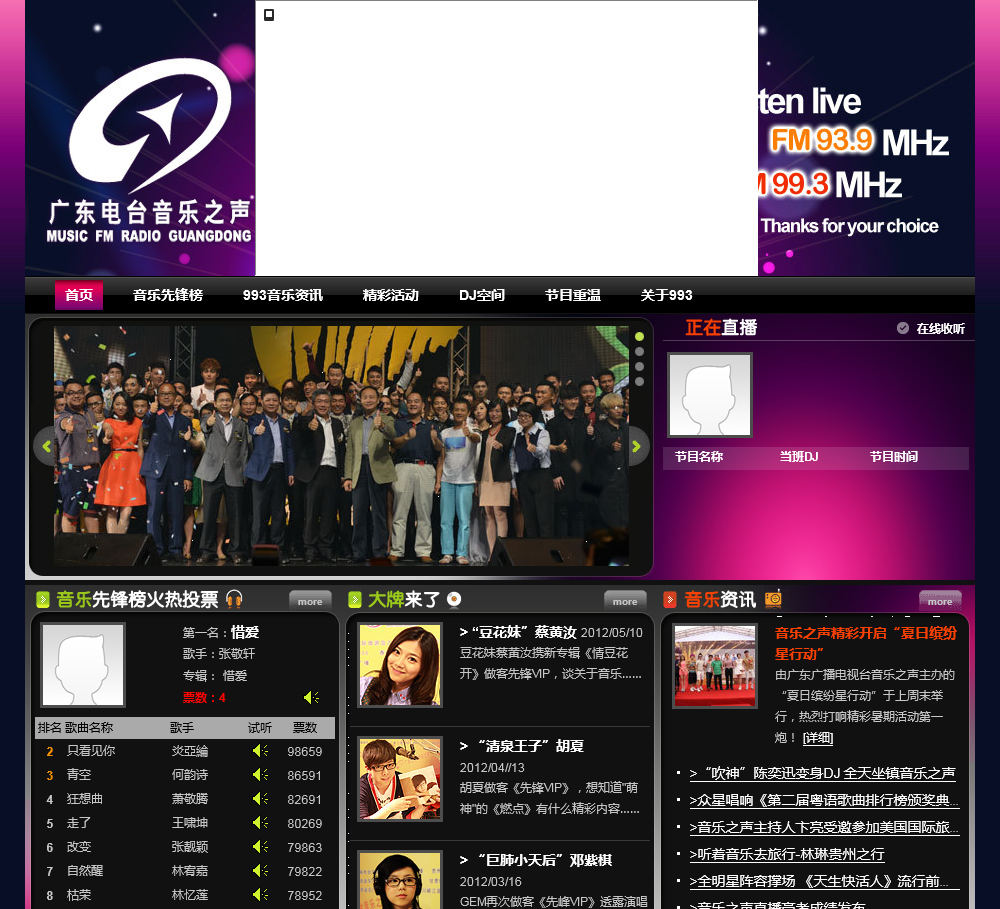Viewport: 1000px width, 909px height.
Task: Click the 夏日缤纷星行动 news thumbnail
Action: coord(715,666)
